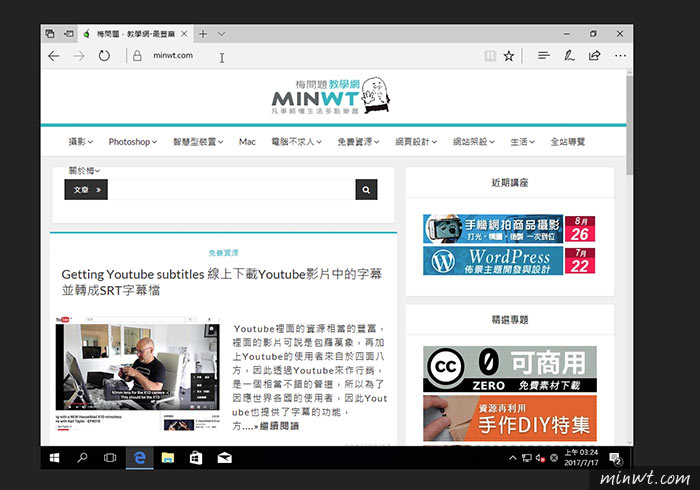Expand the 電腦不求人 menu

(x=296, y=141)
